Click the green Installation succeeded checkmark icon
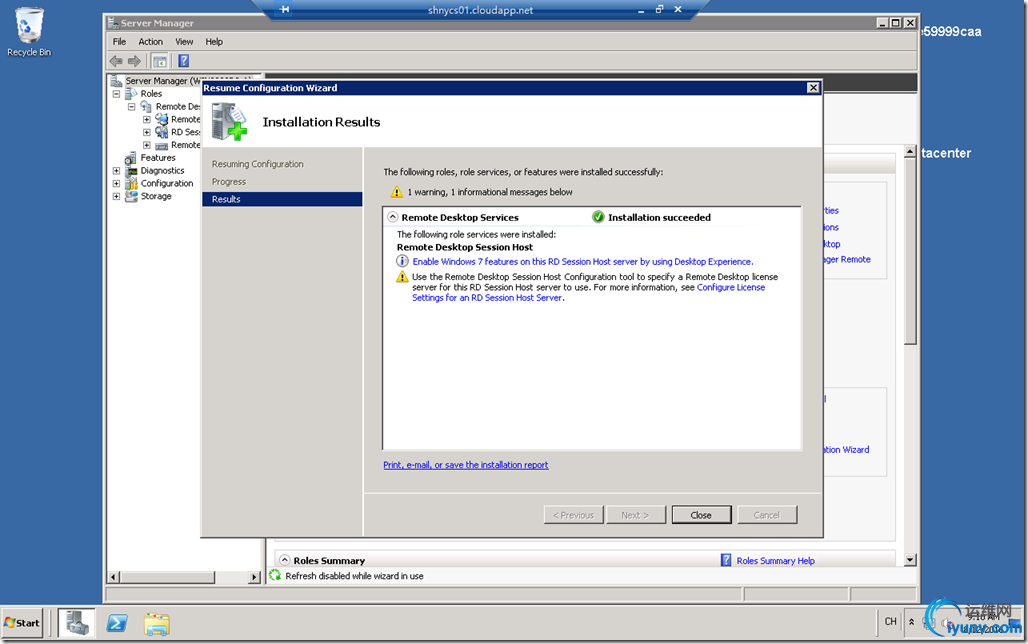The width and height of the screenshot is (1028, 644). pos(598,217)
